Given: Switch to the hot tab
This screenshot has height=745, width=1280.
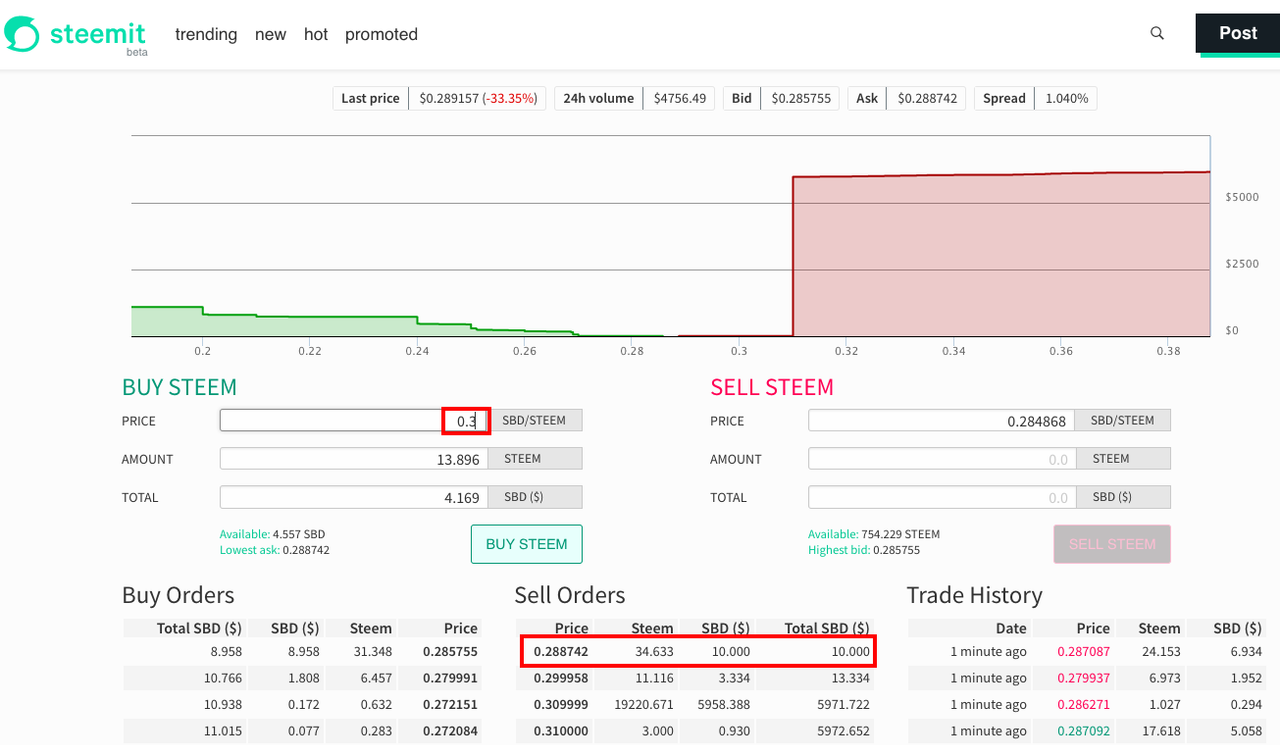Looking at the screenshot, I should point(316,34).
